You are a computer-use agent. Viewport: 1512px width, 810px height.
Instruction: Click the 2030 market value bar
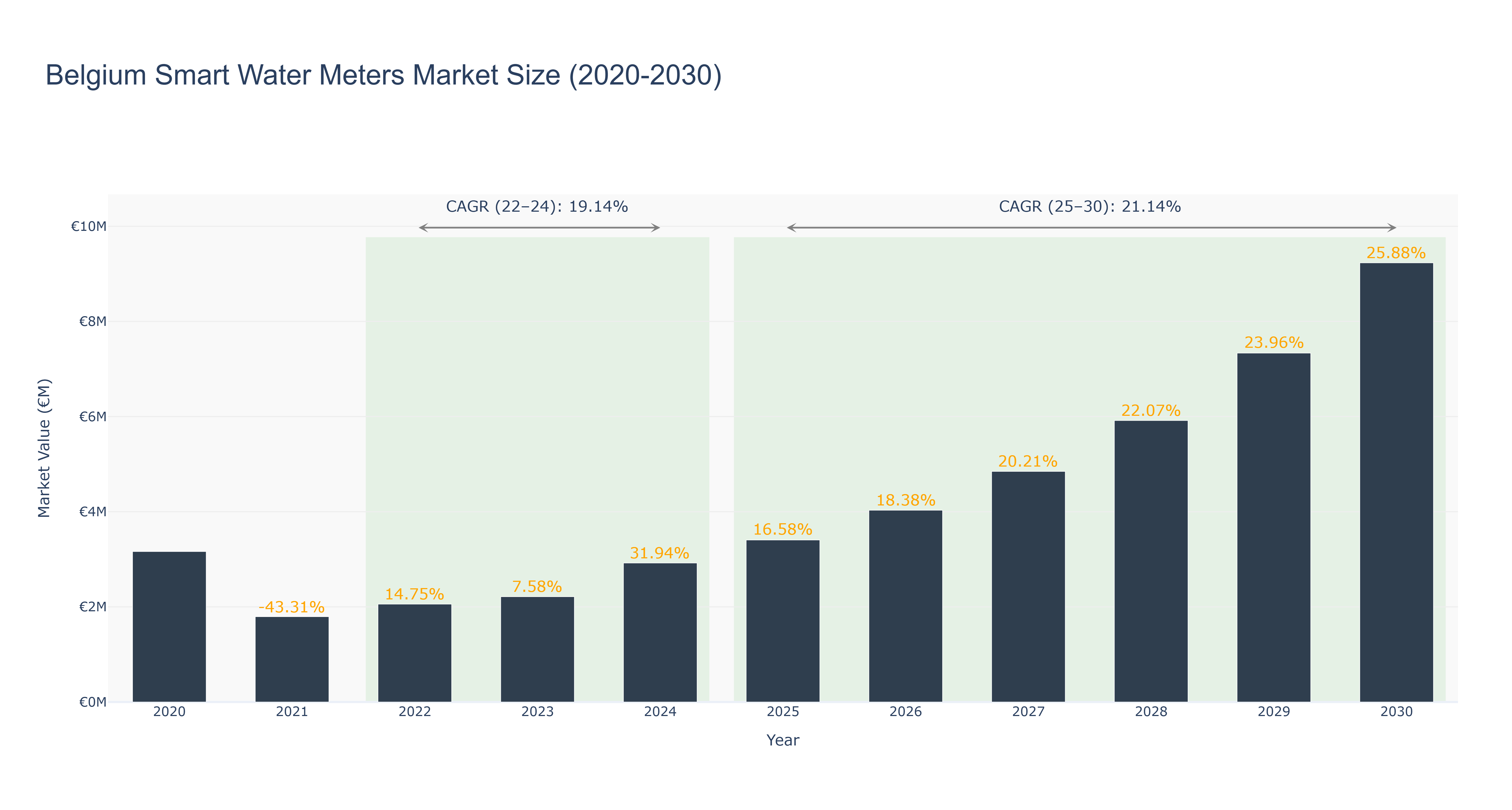point(1396,482)
